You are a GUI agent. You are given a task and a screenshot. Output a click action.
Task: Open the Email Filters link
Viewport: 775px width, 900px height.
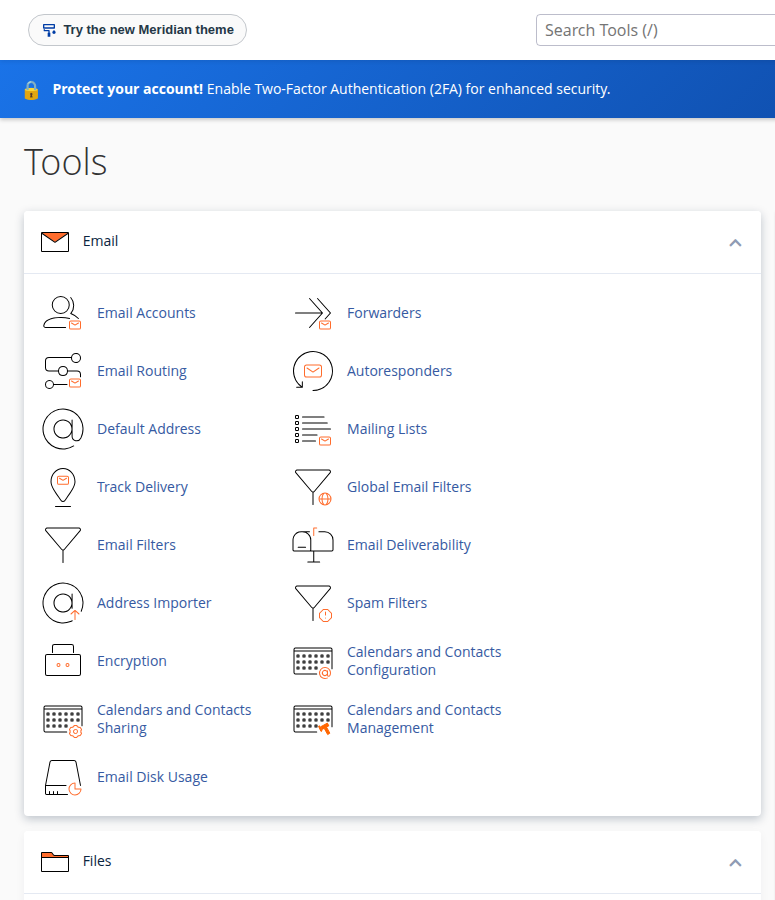click(x=137, y=545)
